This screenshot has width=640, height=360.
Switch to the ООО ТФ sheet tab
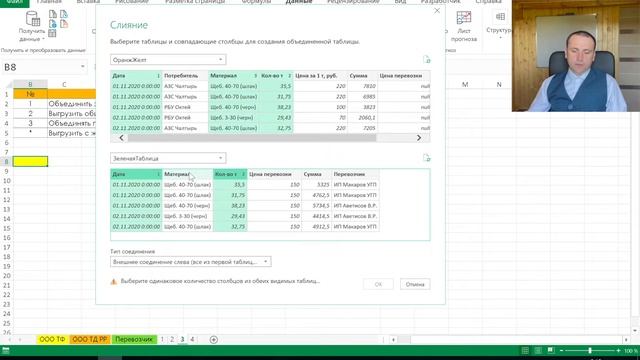point(52,339)
